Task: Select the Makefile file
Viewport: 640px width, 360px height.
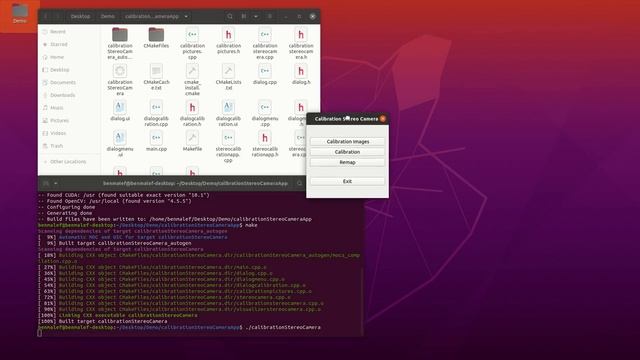Action: tap(192, 141)
